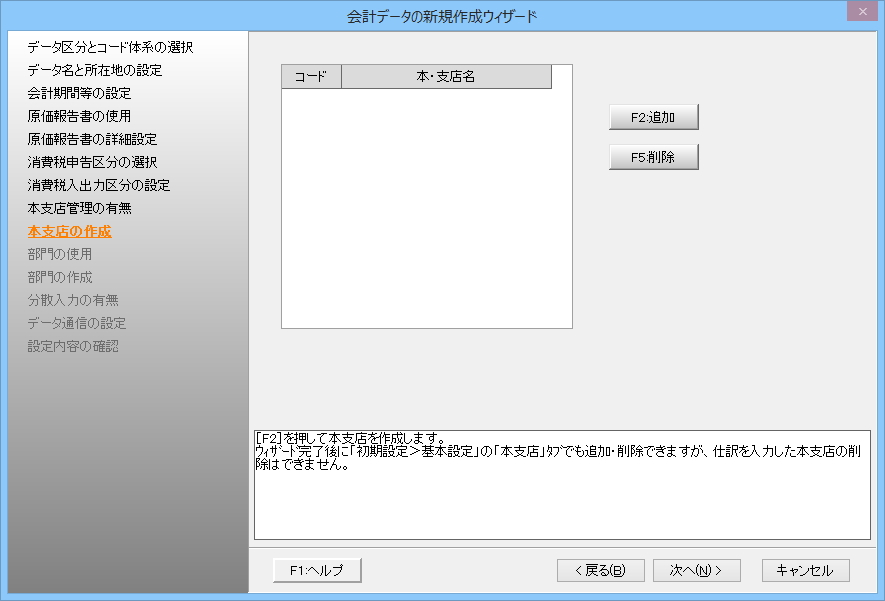This screenshot has height=601, width=885.
Task: Jump to データ名と所在地の設定 step
Action: tap(95, 70)
